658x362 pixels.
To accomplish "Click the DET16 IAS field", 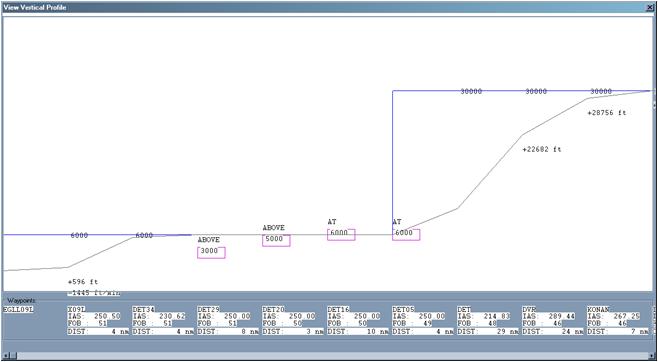I will pyautogui.click(x=354, y=317).
